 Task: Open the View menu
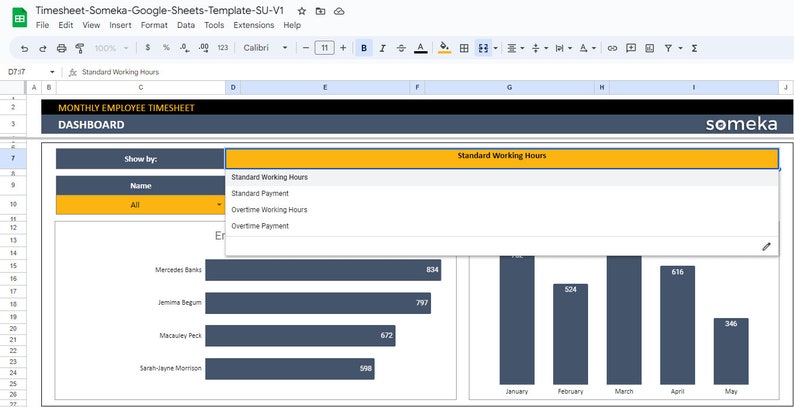pyautogui.click(x=92, y=25)
